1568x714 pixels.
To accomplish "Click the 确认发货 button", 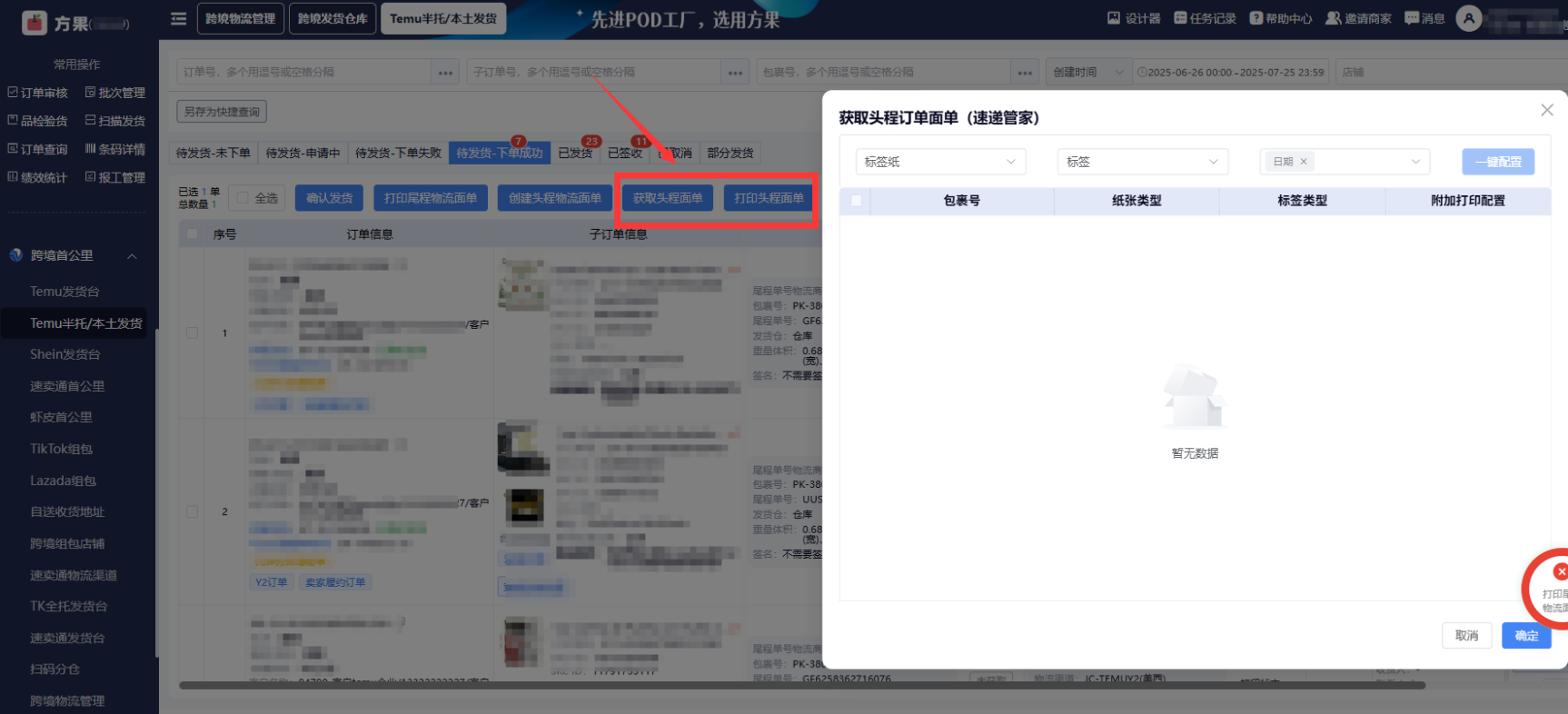I will point(329,198).
